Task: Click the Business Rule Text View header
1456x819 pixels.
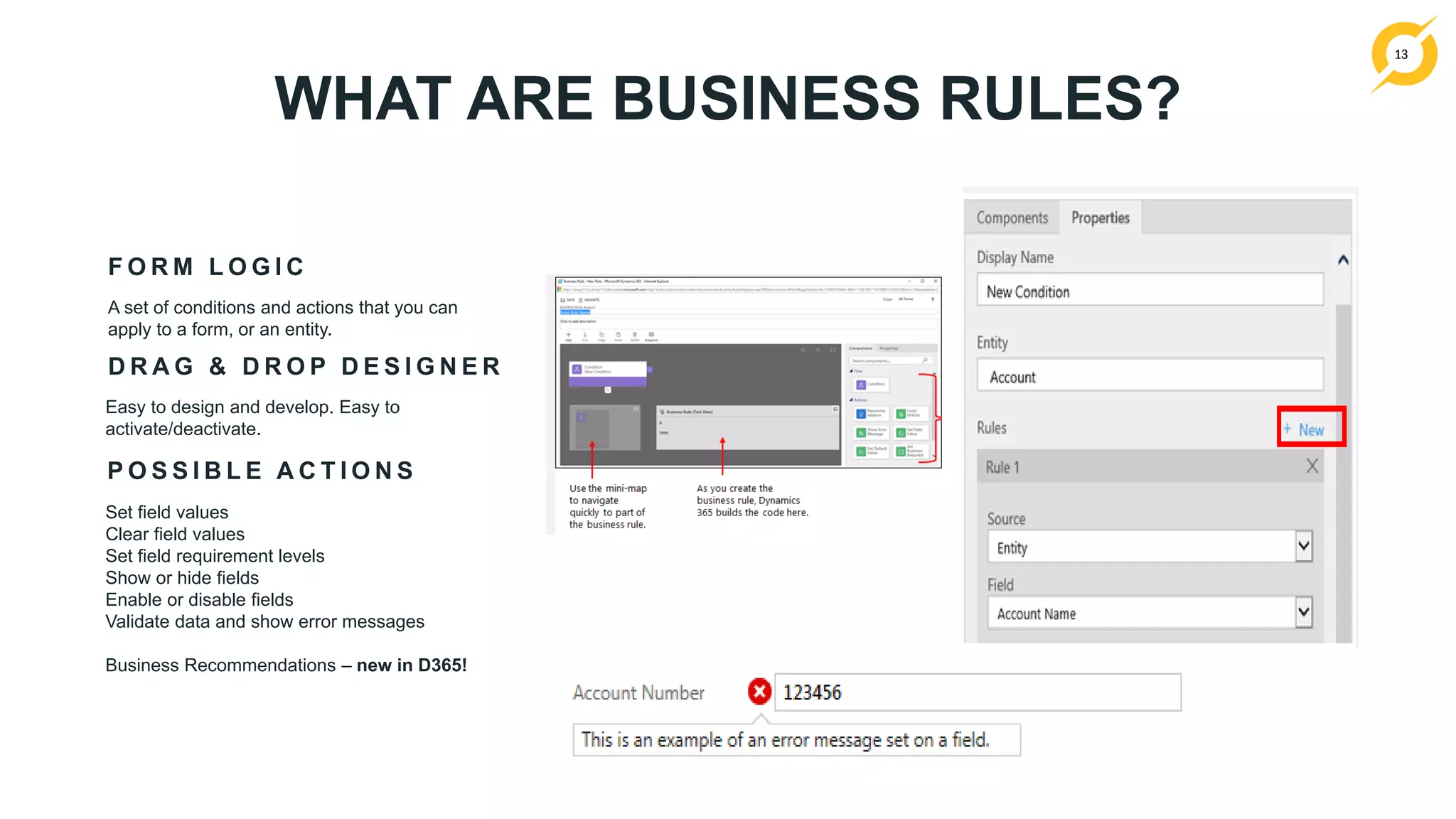Action: pyautogui.click(x=747, y=412)
